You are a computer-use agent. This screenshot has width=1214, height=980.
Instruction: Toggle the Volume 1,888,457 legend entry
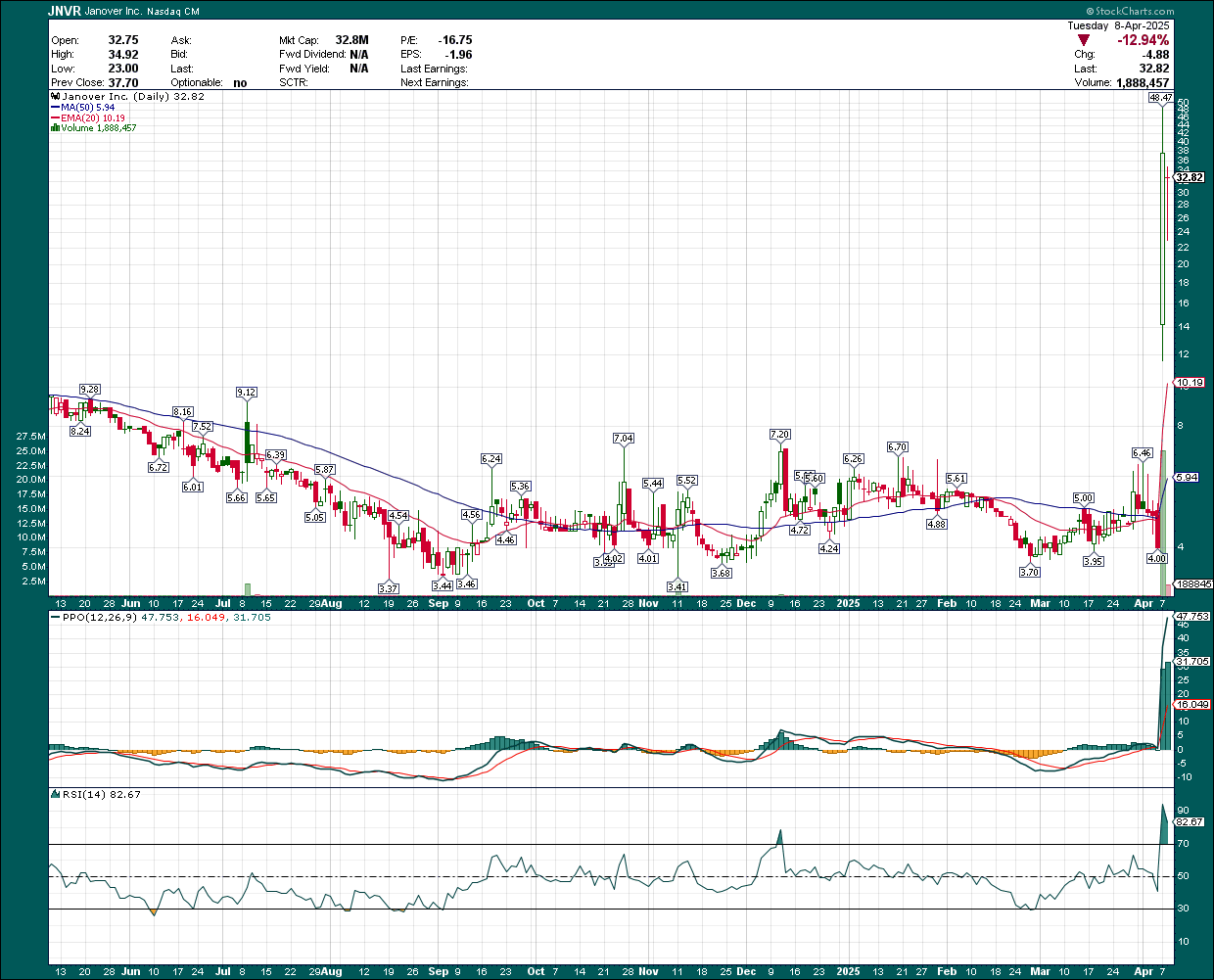point(98,127)
